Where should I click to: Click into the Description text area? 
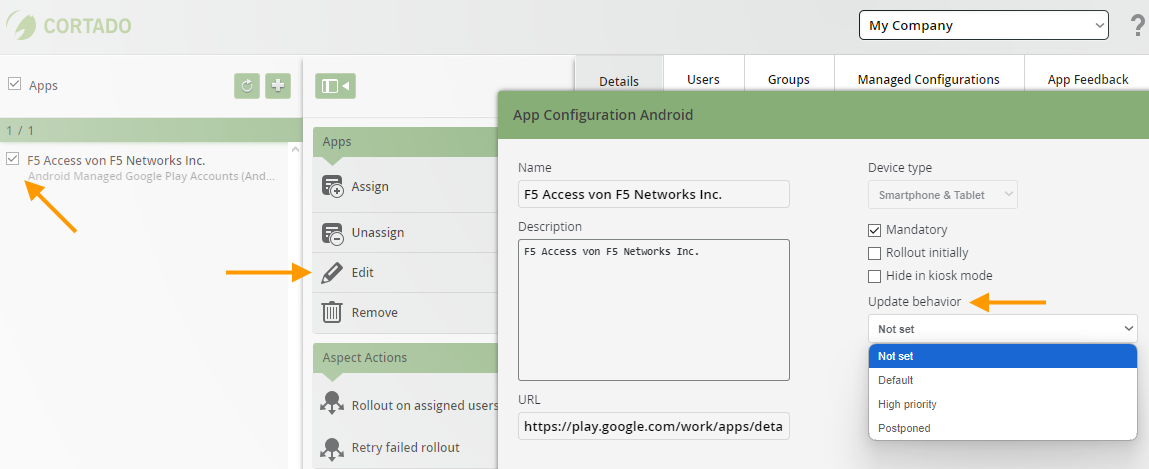(x=654, y=310)
